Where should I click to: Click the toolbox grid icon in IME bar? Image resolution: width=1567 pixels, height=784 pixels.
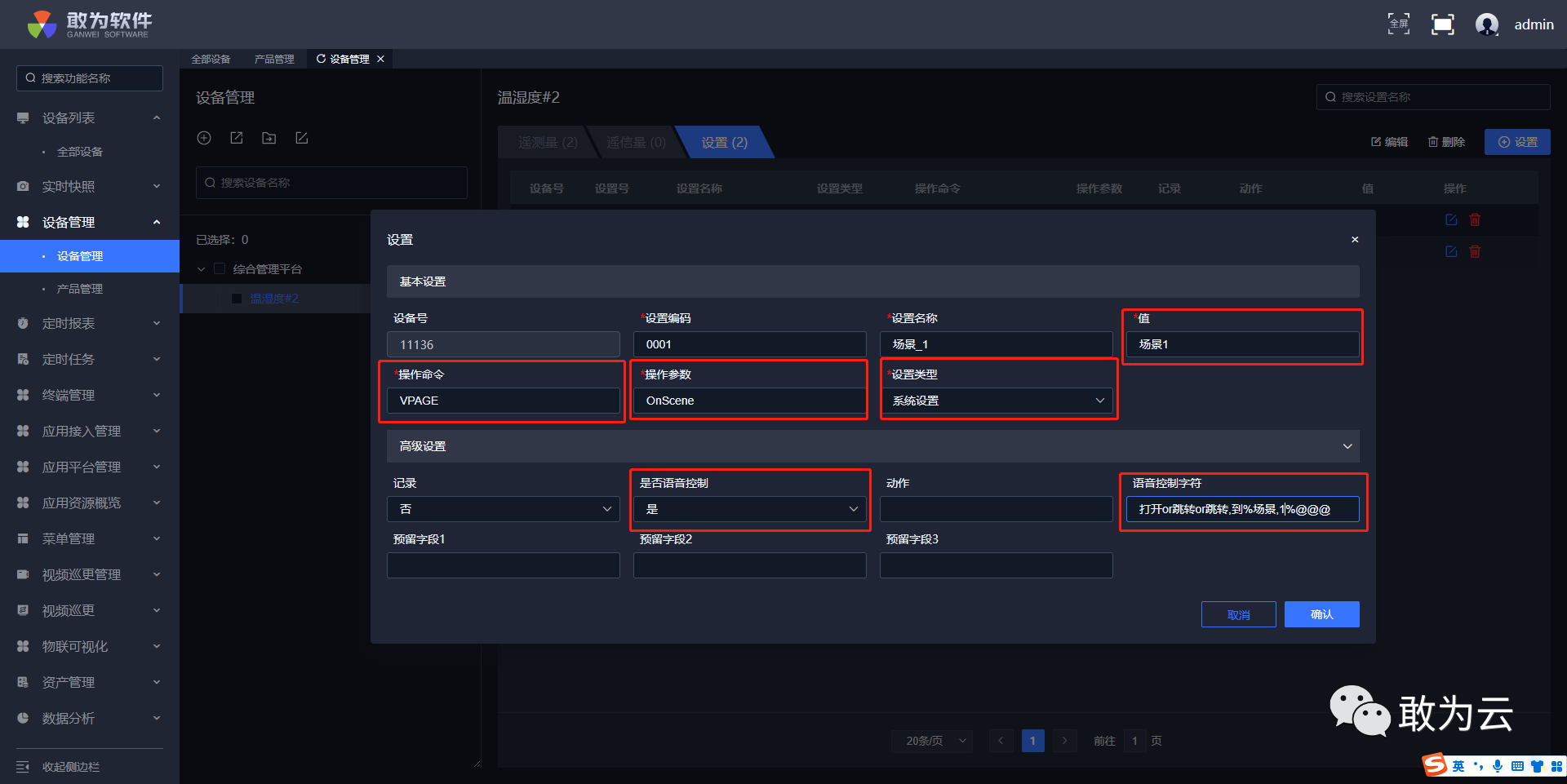point(1556,766)
